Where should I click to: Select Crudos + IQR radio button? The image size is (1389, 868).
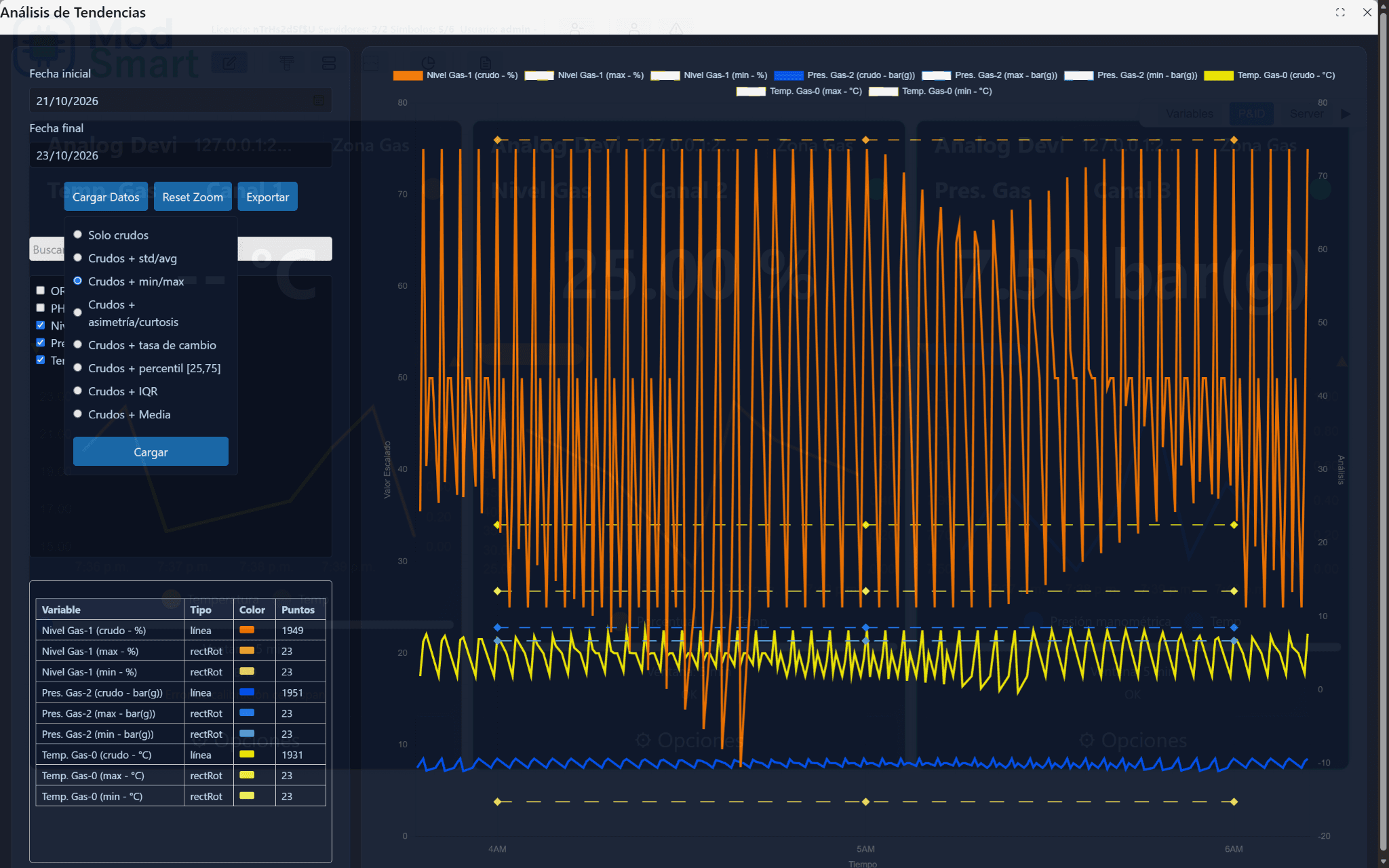click(x=78, y=391)
